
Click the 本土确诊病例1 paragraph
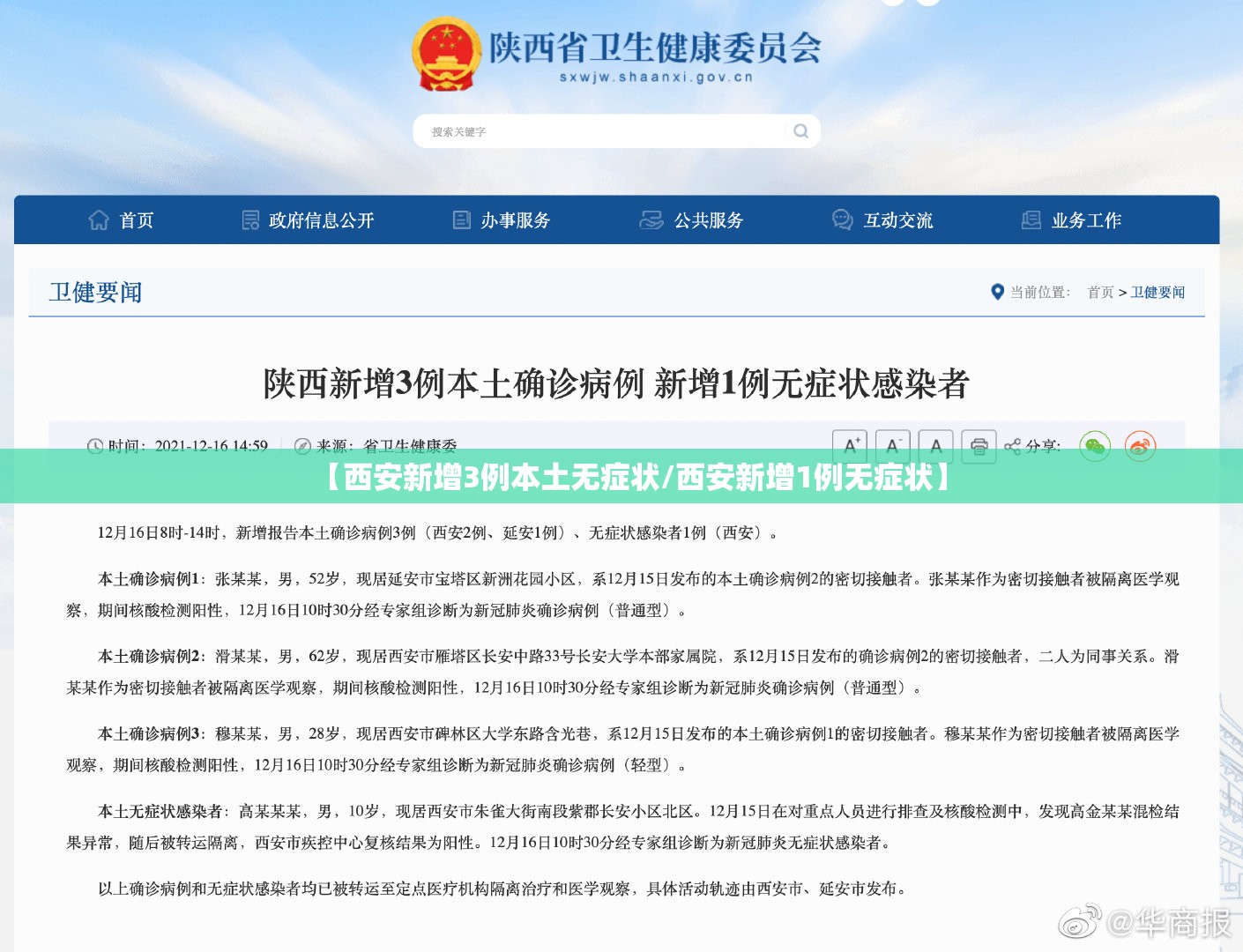622,594
